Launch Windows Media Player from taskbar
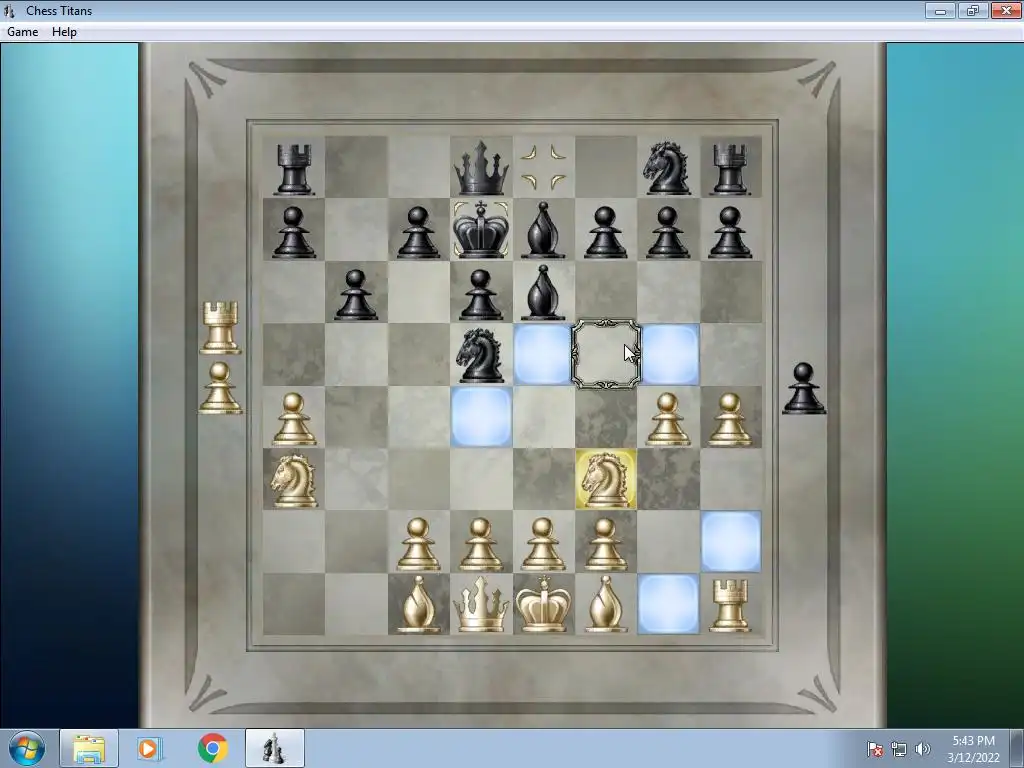Screen dimensions: 1024x768 point(150,748)
